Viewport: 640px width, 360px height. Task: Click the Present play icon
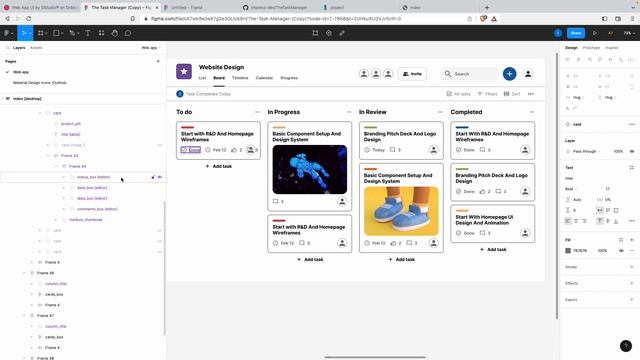click(595, 33)
